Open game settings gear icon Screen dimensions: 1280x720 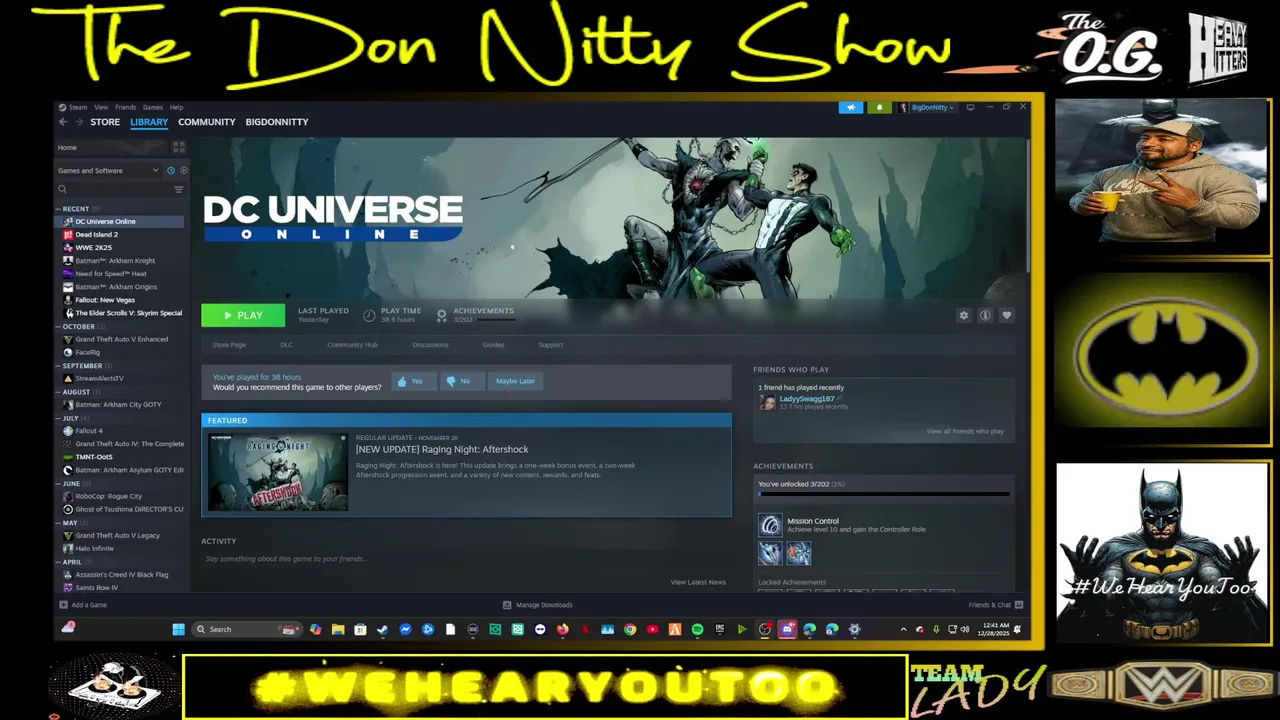coord(964,315)
